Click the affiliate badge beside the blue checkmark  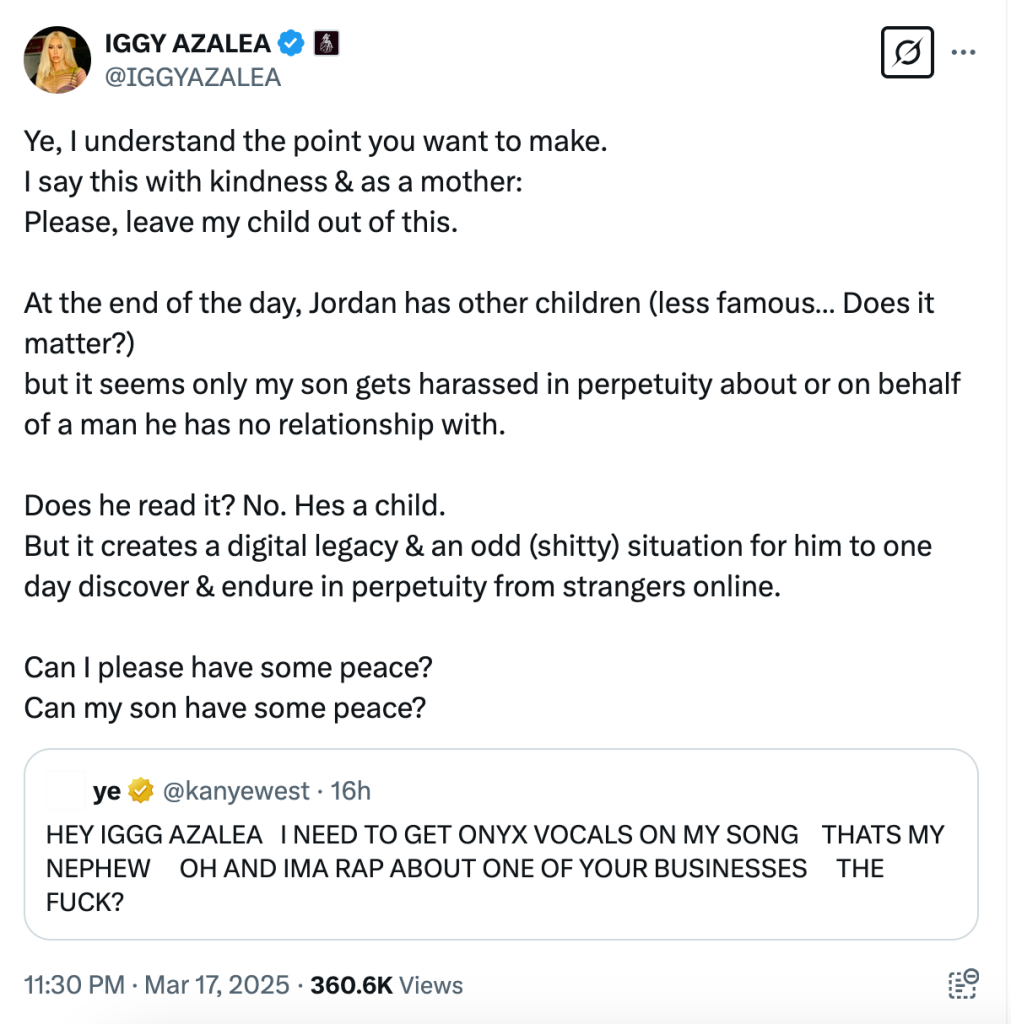click(327, 43)
